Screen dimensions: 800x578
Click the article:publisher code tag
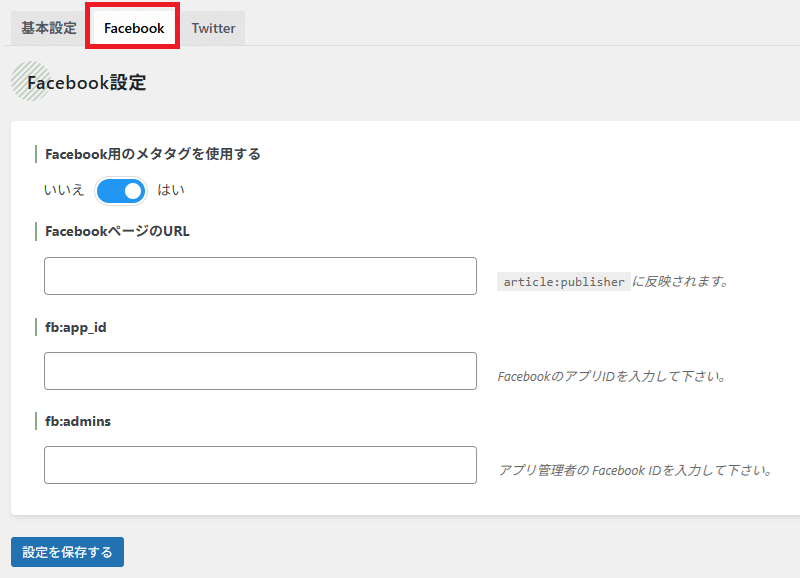(x=564, y=282)
